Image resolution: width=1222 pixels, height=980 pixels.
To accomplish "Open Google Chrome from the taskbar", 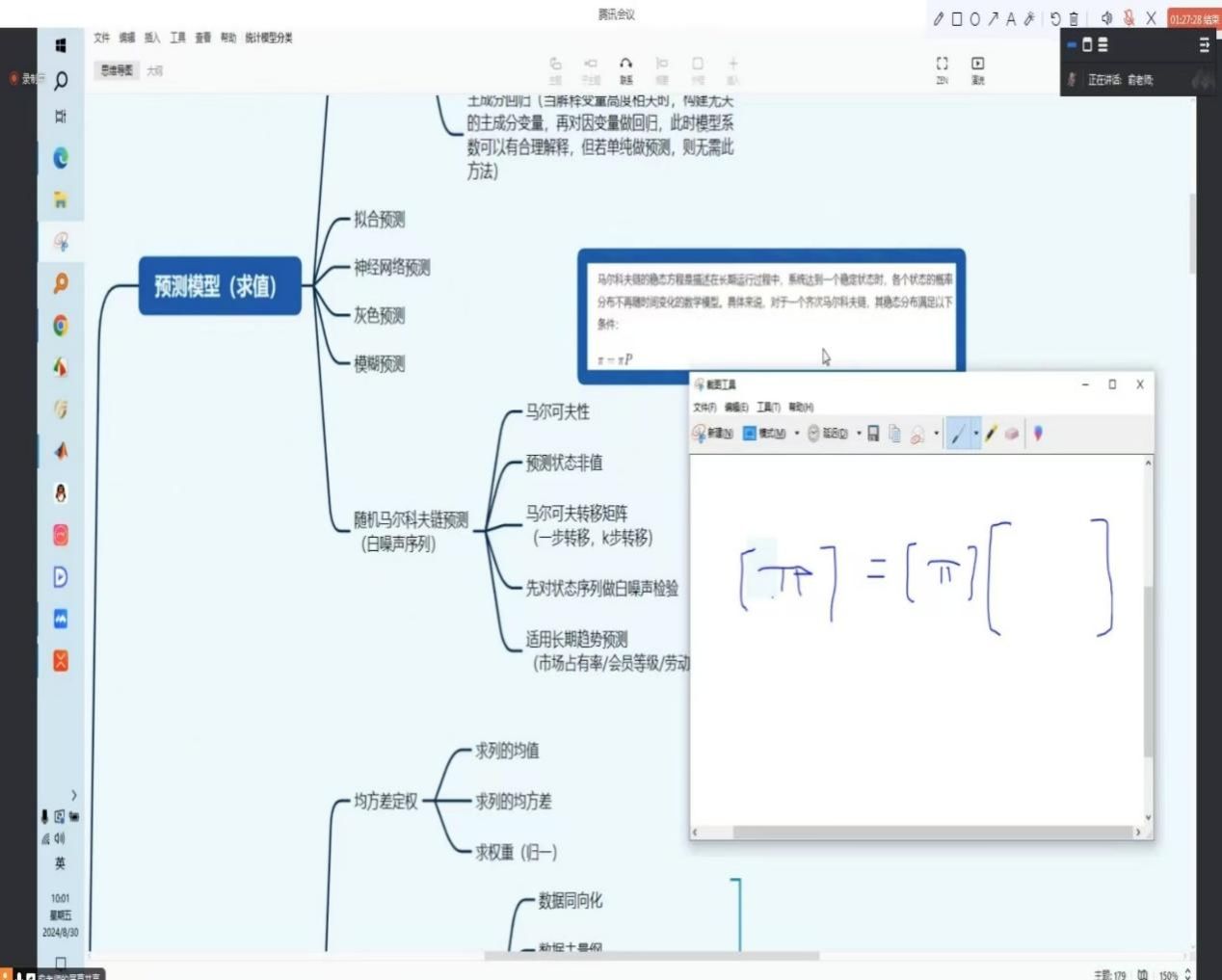I will pyautogui.click(x=61, y=326).
